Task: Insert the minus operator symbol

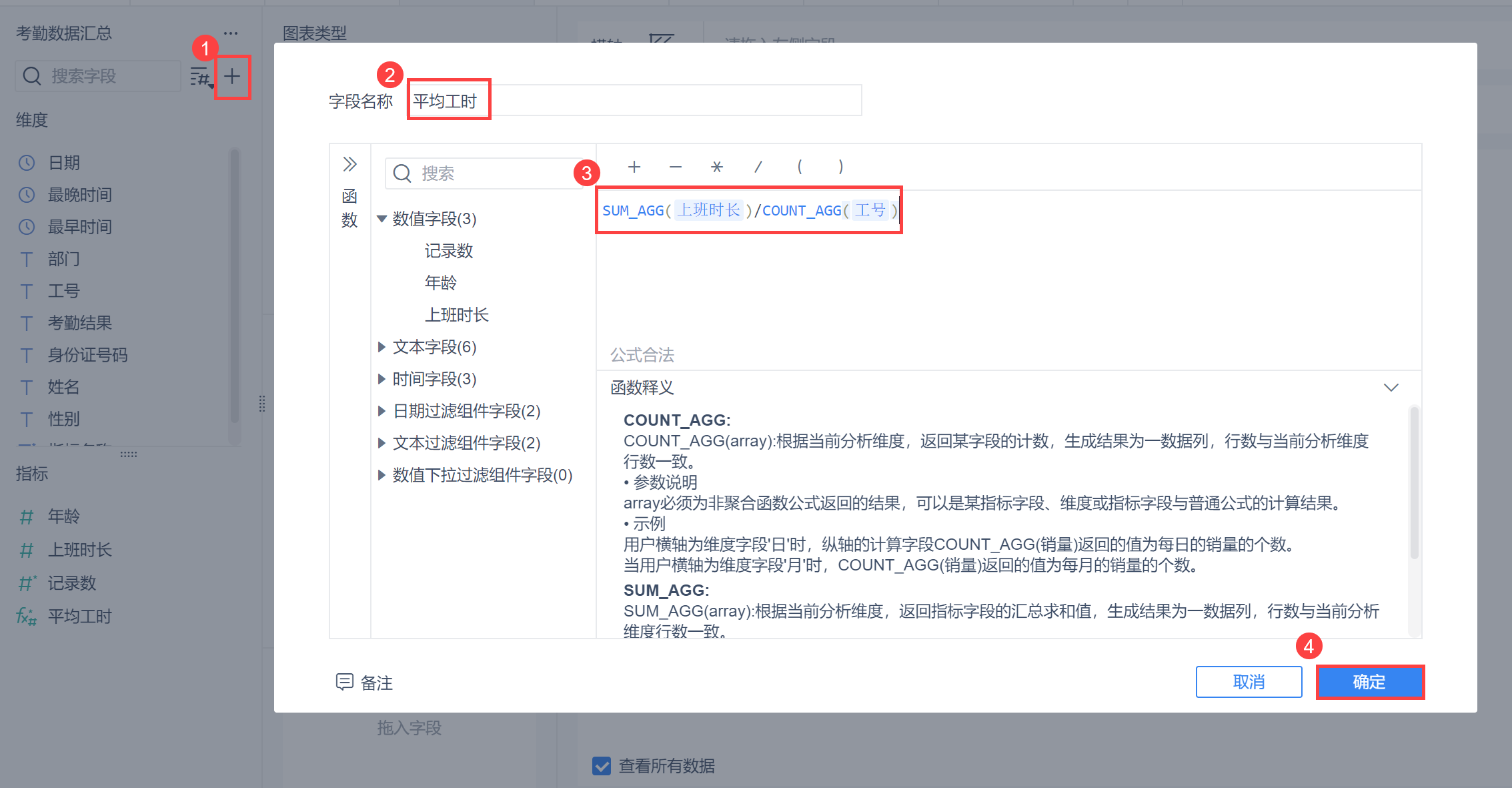Action: pos(676,167)
